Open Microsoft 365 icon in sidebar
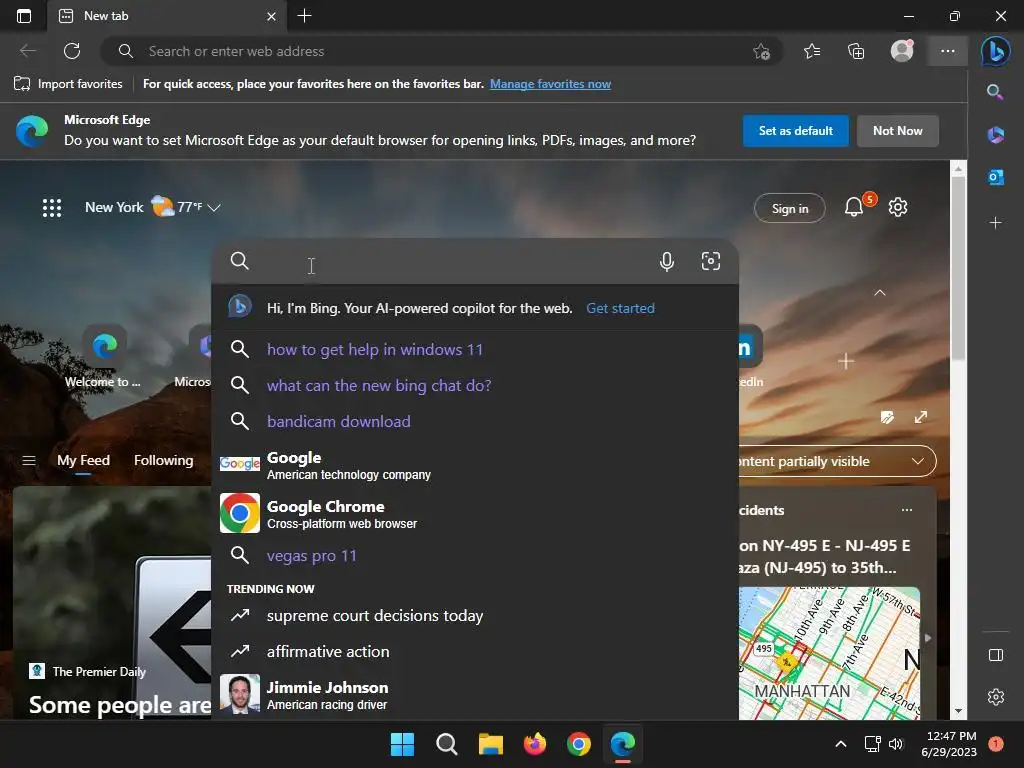 click(995, 135)
